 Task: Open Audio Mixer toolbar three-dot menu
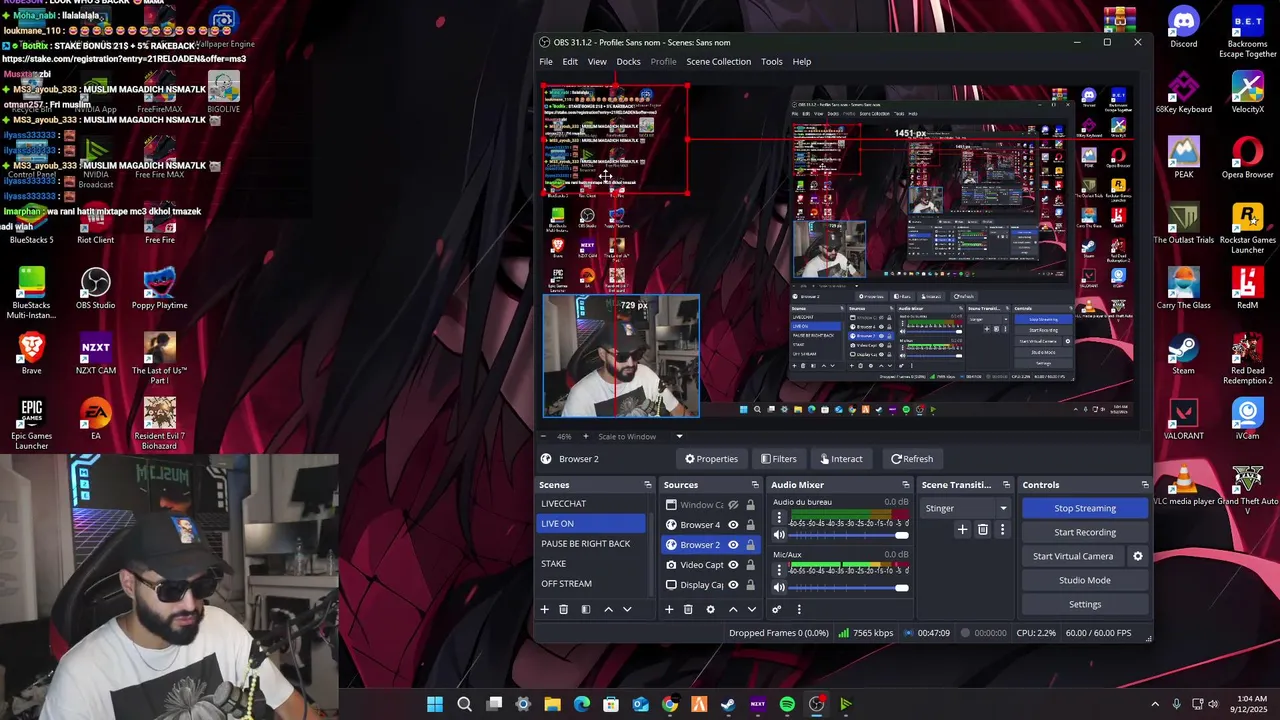tap(798, 609)
